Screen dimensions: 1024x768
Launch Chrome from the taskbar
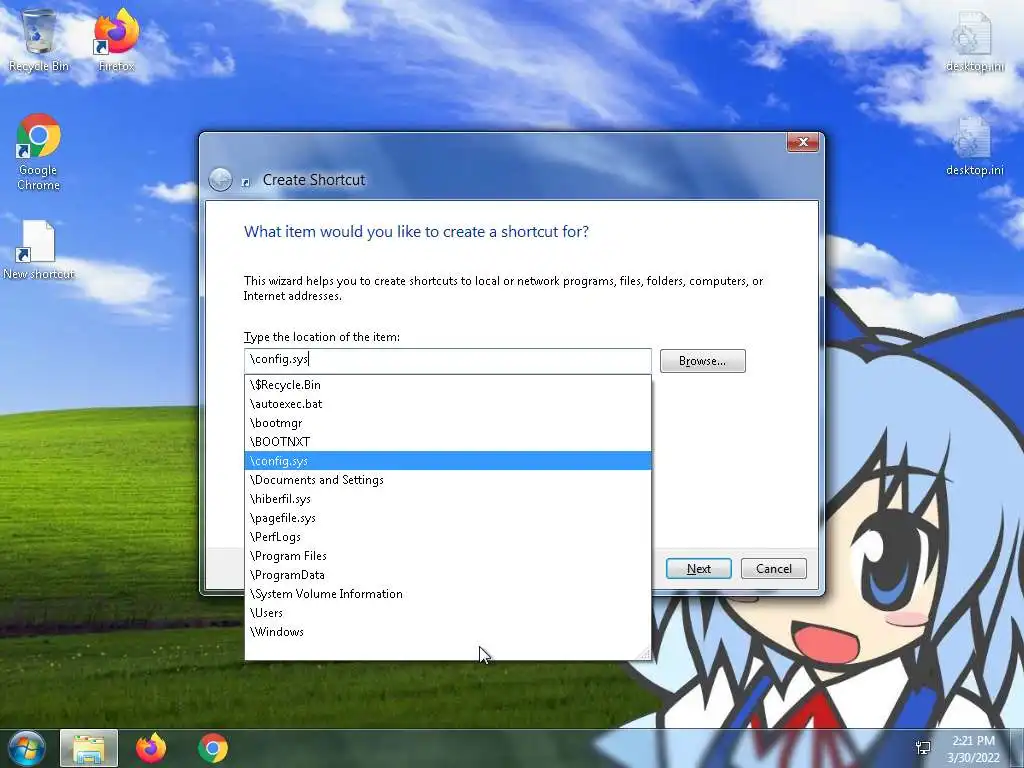(213, 748)
